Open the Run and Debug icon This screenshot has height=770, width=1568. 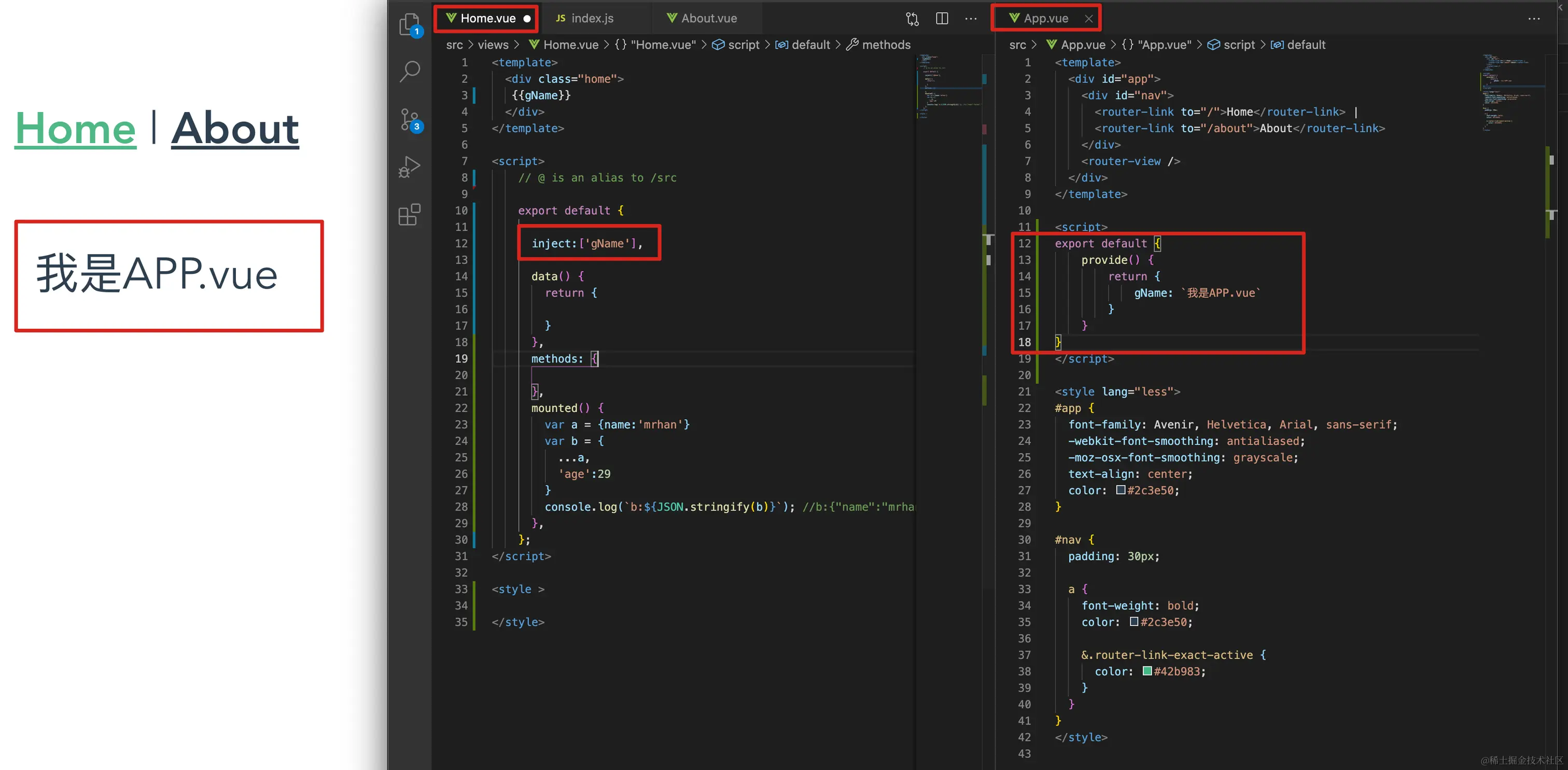point(410,166)
